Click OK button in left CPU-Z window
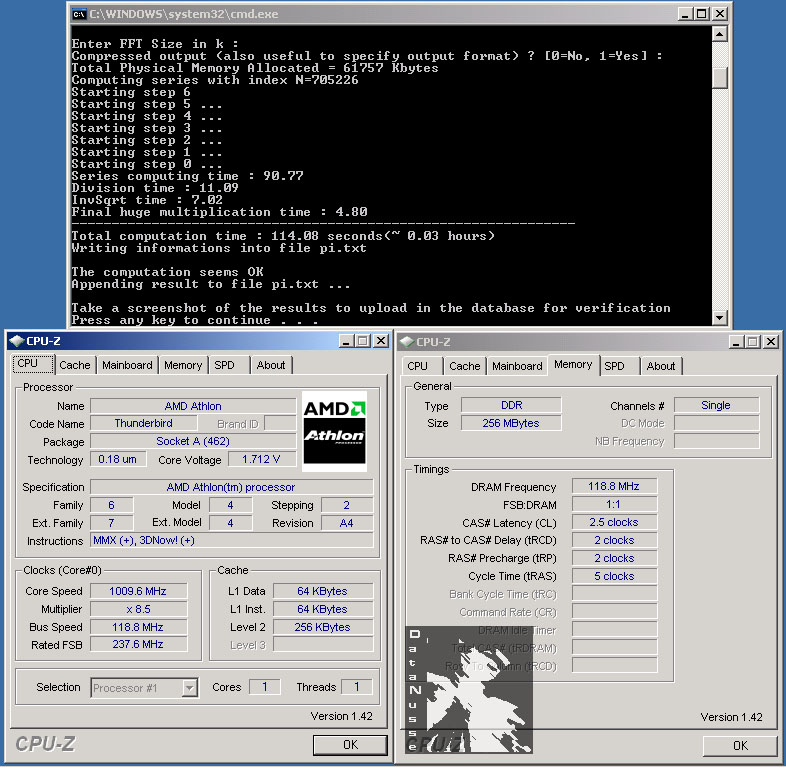This screenshot has height=783, width=786. coord(350,745)
